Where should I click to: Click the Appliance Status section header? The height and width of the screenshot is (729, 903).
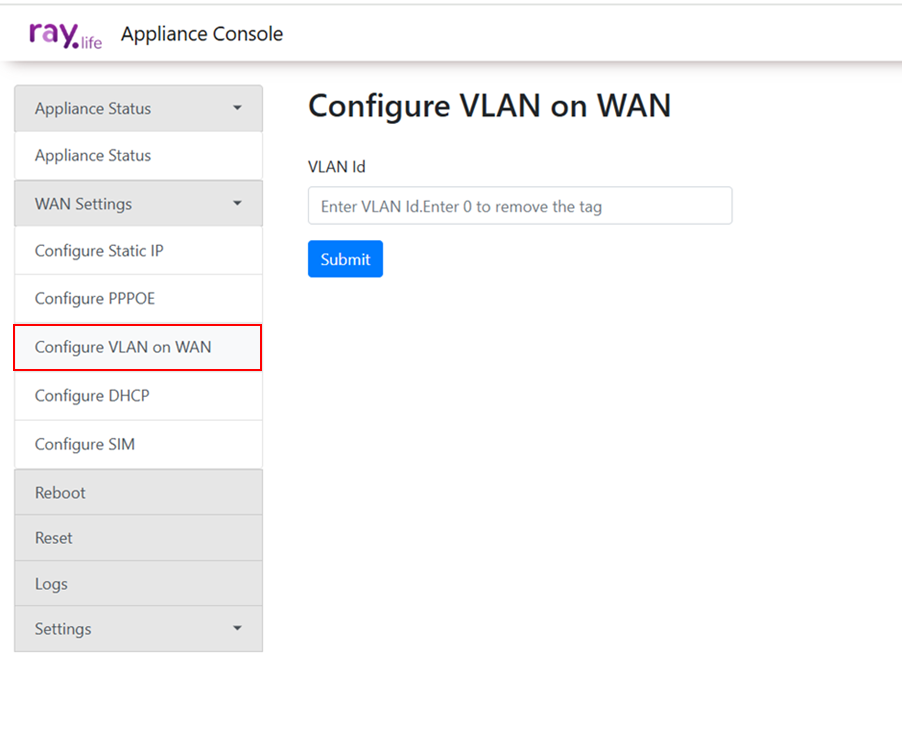93,108
